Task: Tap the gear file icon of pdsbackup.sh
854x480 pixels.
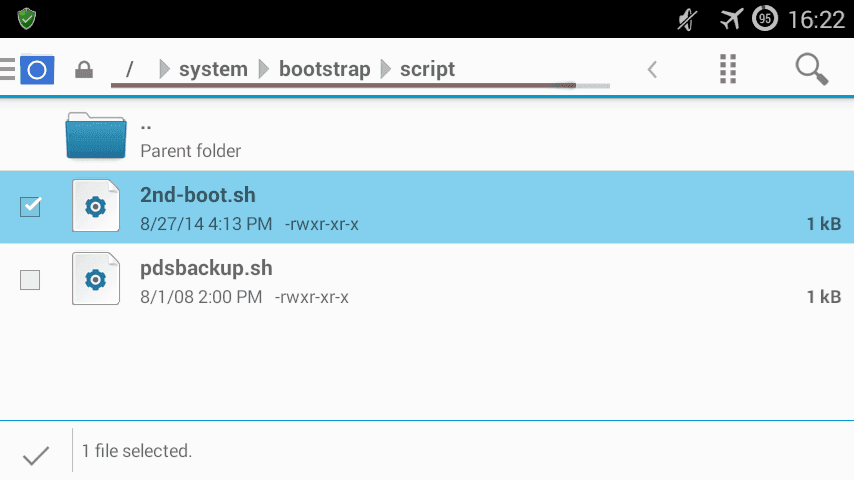Action: pos(96,278)
